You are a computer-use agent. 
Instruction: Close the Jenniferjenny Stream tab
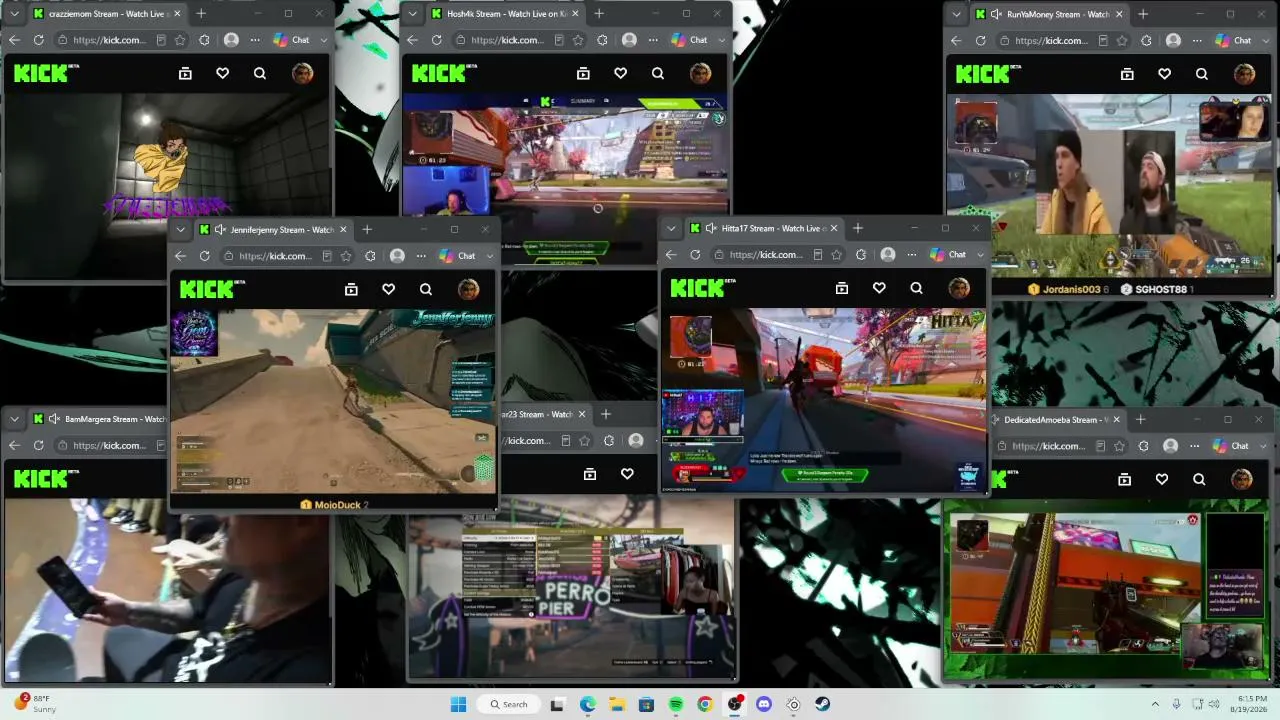343,229
